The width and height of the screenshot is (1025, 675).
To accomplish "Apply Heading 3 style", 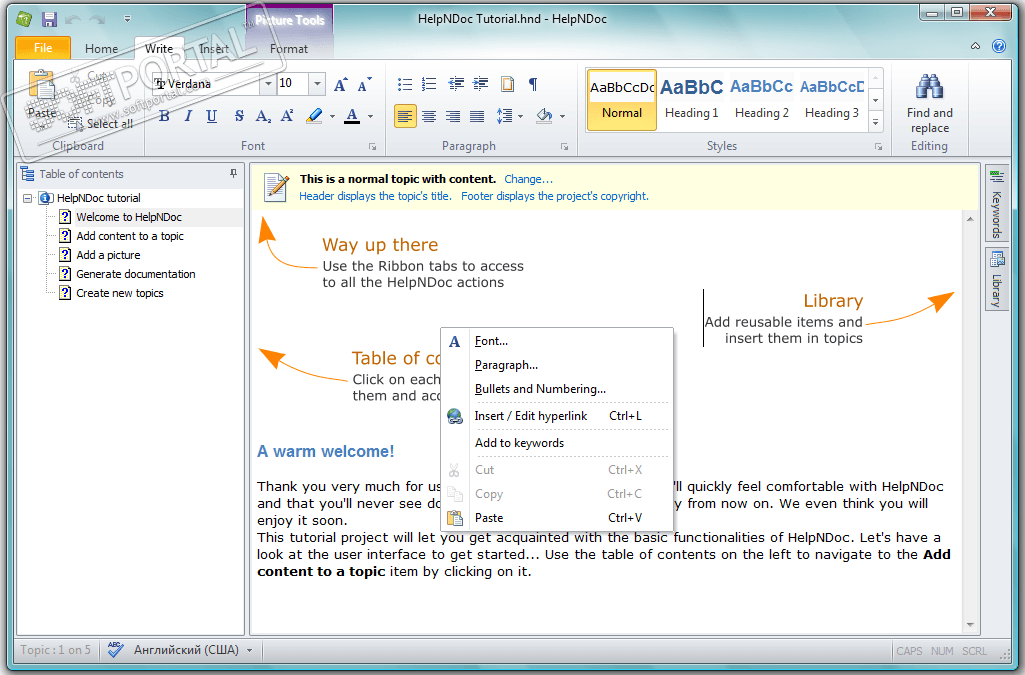I will tap(832, 100).
